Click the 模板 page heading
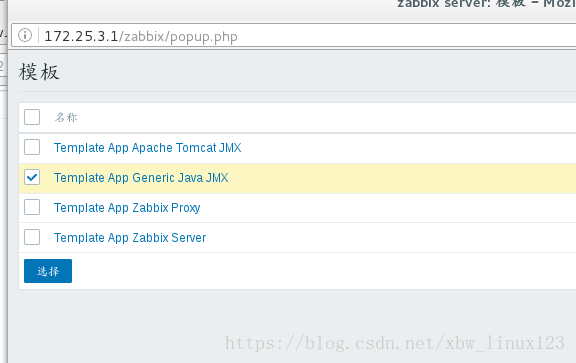576x363 pixels. point(39,71)
